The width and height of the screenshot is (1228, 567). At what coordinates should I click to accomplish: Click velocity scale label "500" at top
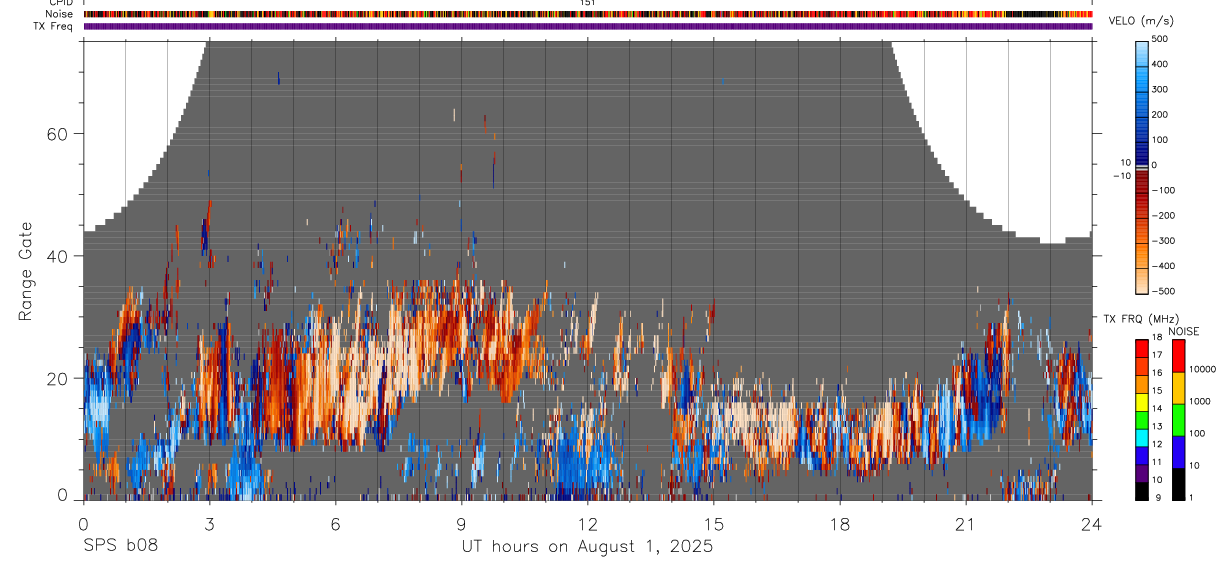click(1161, 39)
